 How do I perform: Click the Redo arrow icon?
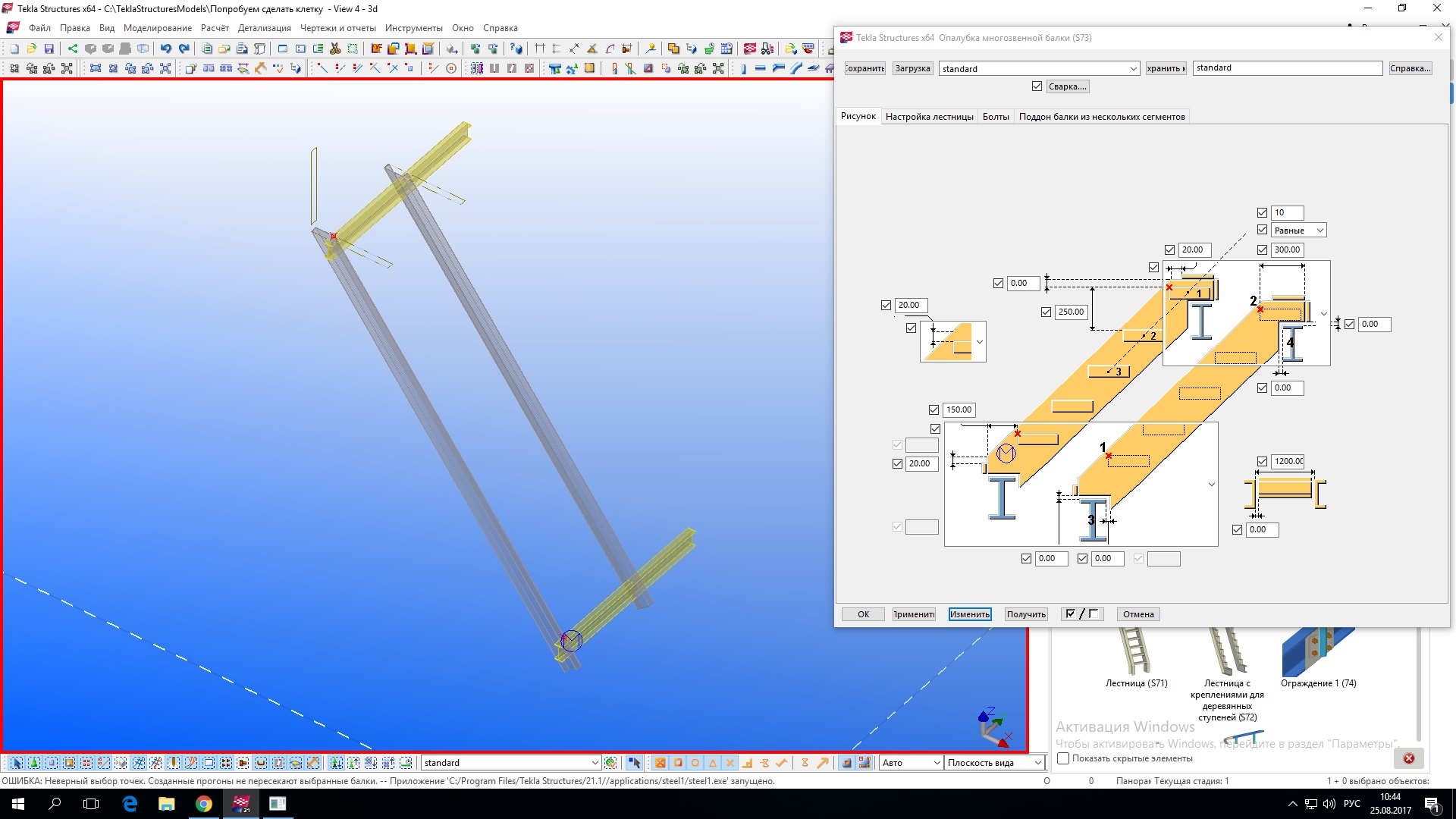[x=184, y=49]
